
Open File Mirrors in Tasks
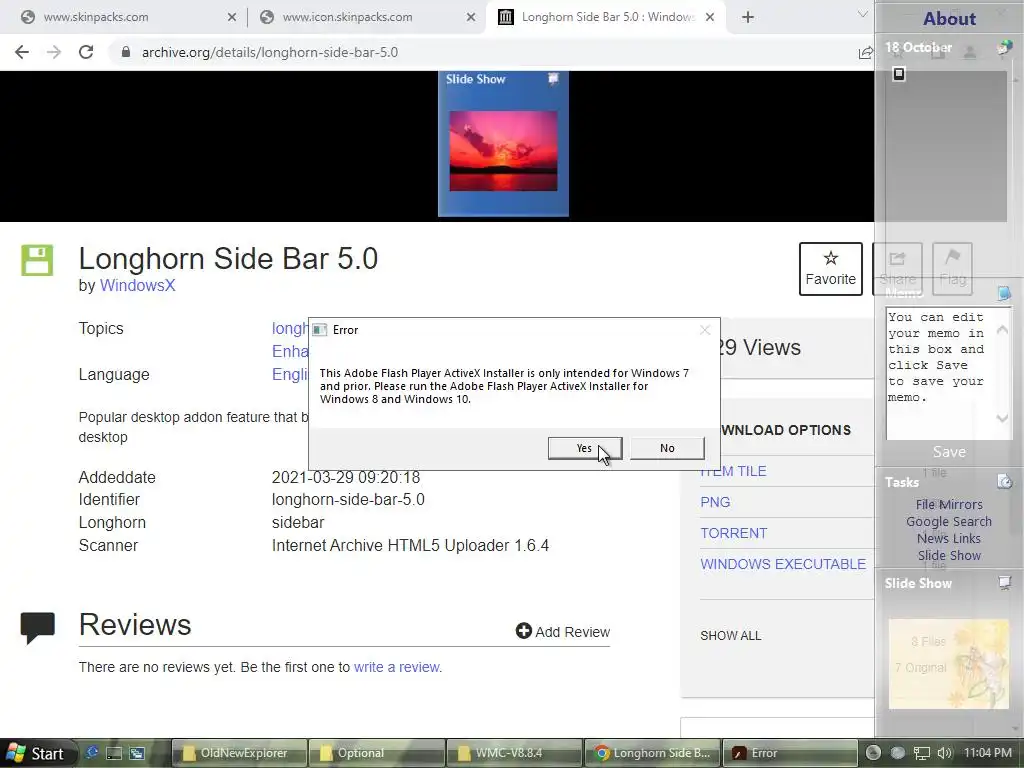pyautogui.click(x=949, y=504)
